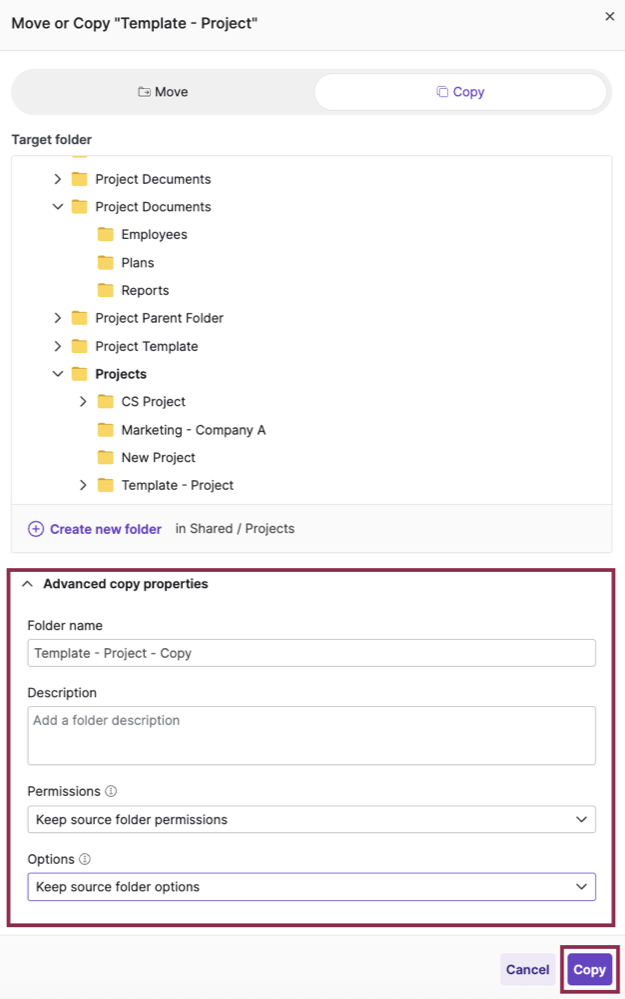
Task: Click the Cancel button
Action: click(x=527, y=969)
